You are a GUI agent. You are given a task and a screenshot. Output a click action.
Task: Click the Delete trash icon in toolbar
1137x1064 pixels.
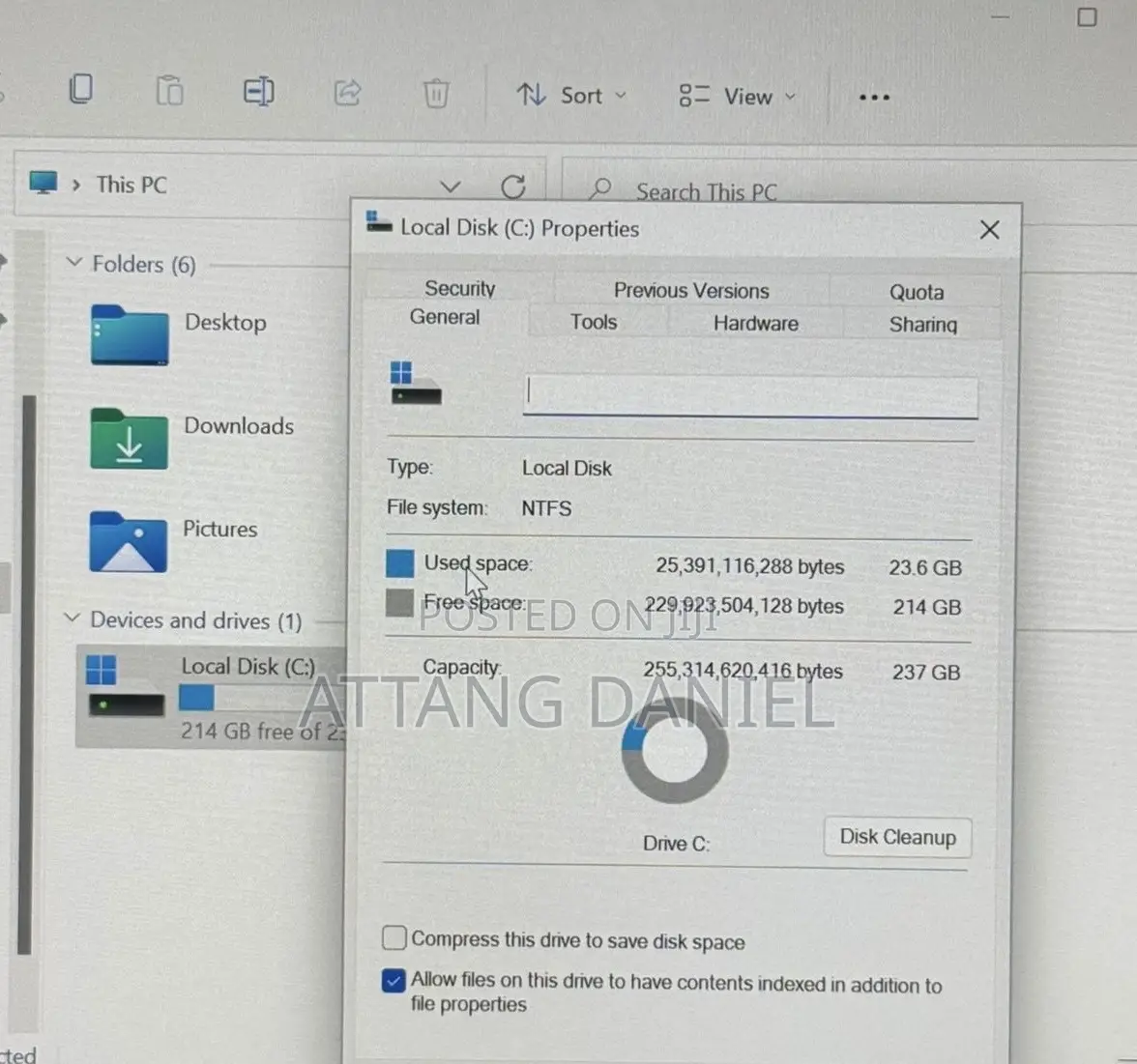[436, 94]
